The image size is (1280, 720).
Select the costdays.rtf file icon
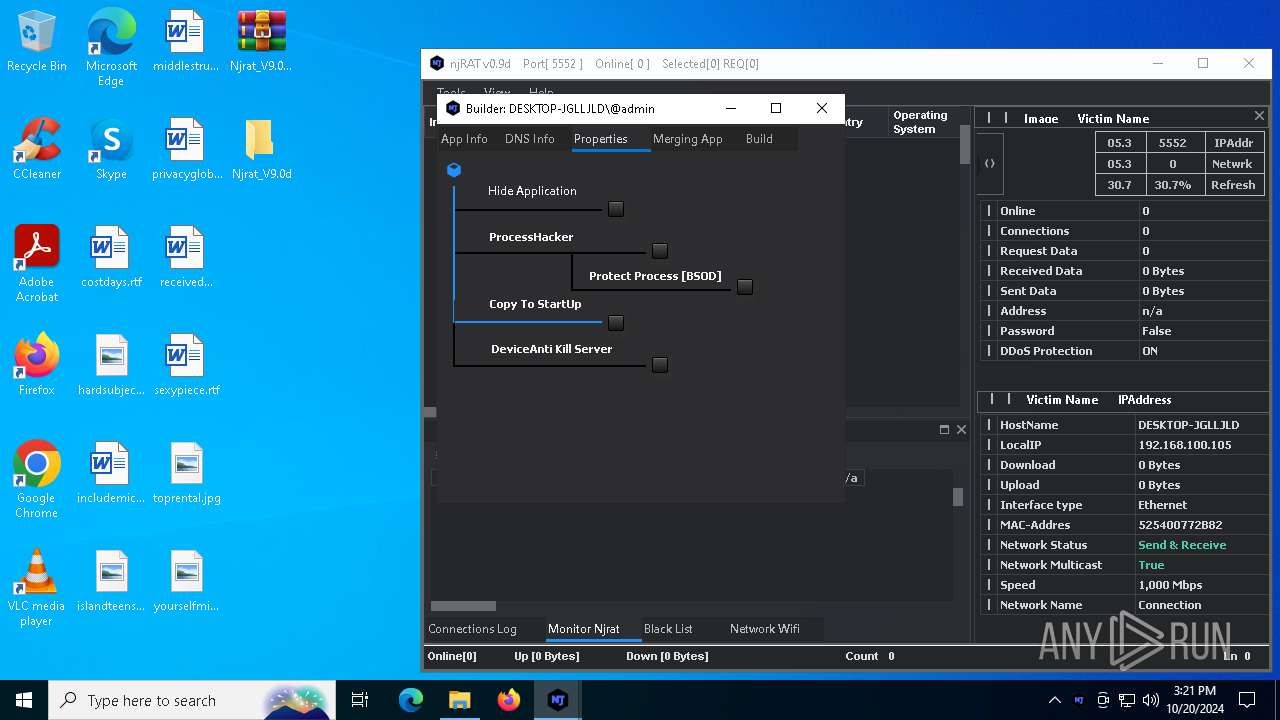pyautogui.click(x=111, y=257)
